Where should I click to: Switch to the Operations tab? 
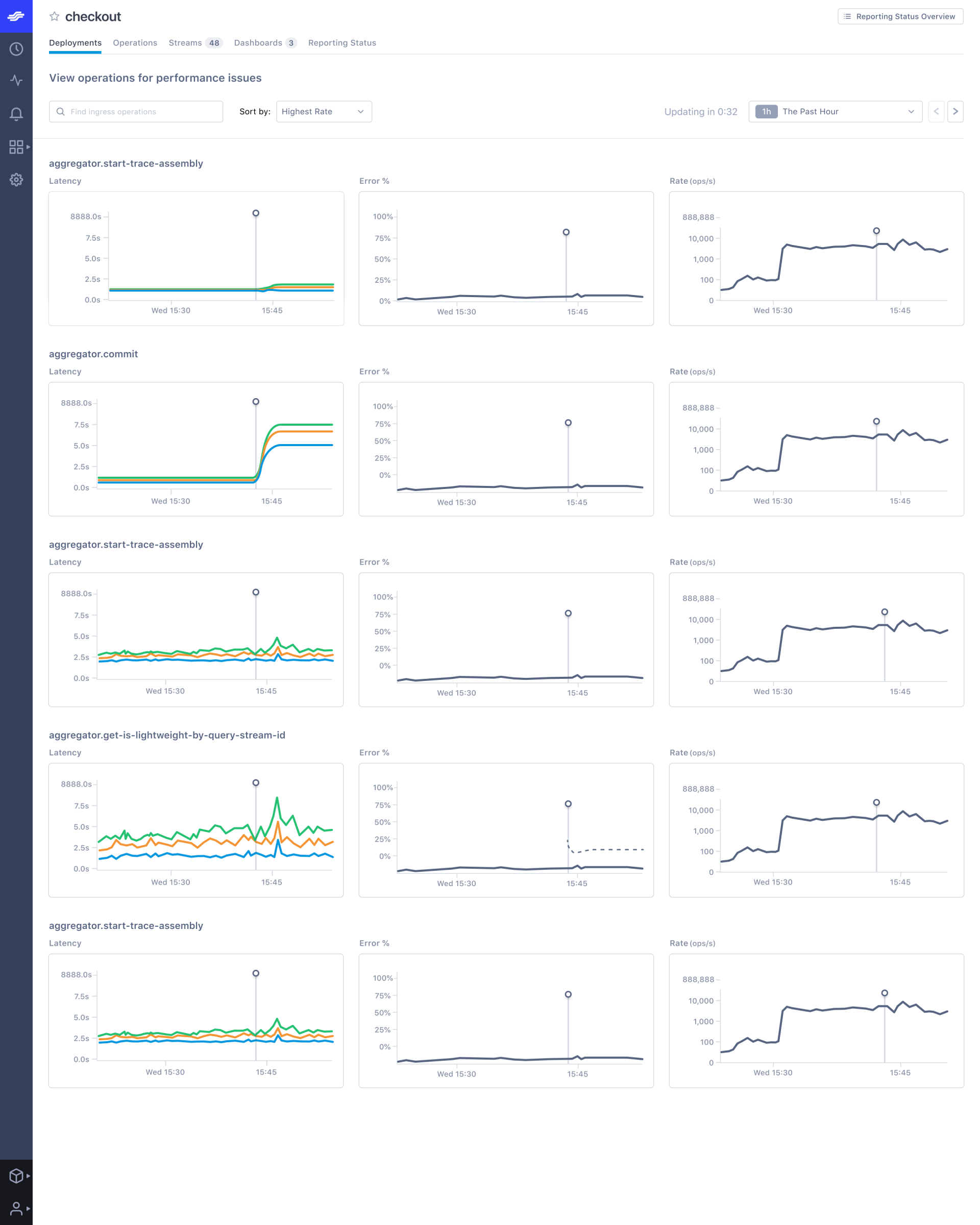coord(135,42)
